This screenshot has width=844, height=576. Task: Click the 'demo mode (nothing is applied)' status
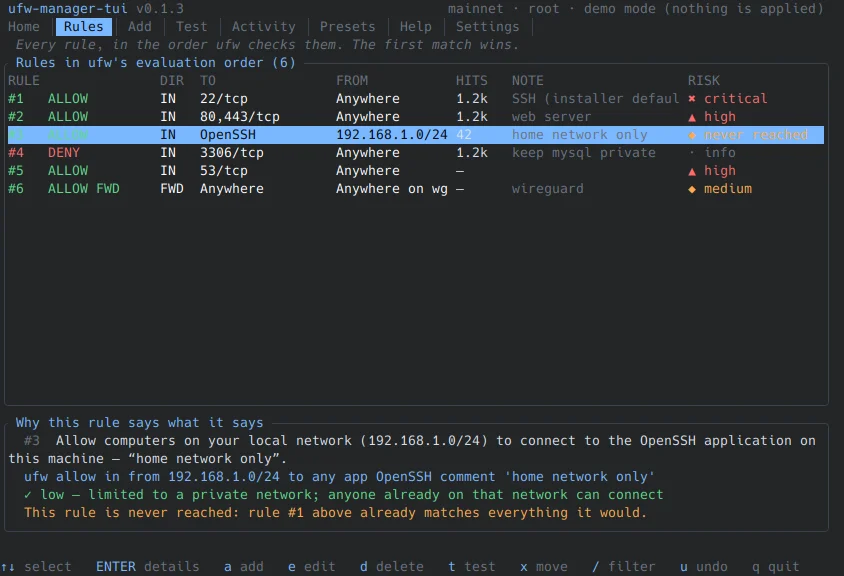tap(704, 9)
